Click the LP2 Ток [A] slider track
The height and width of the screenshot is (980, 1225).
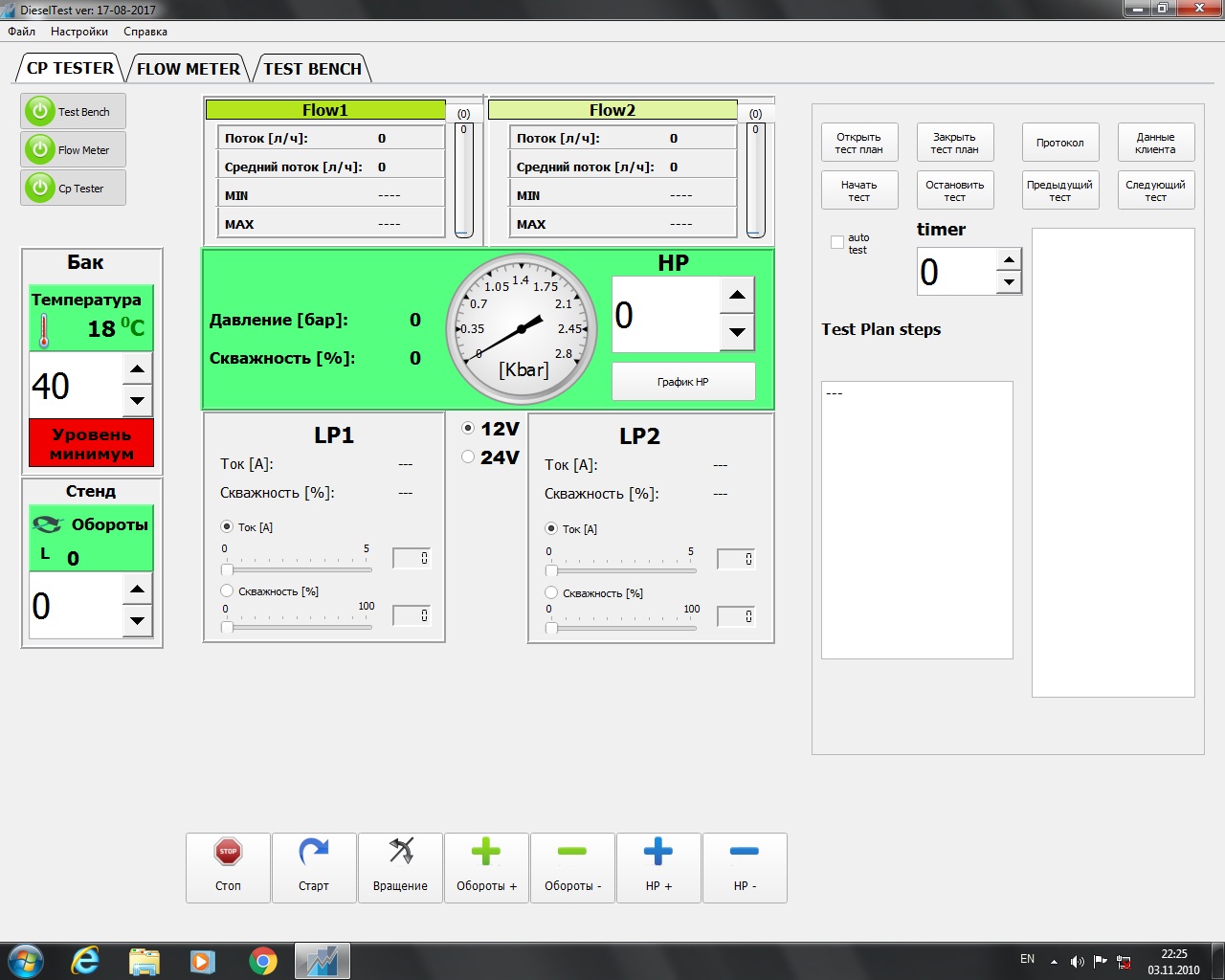622,570
